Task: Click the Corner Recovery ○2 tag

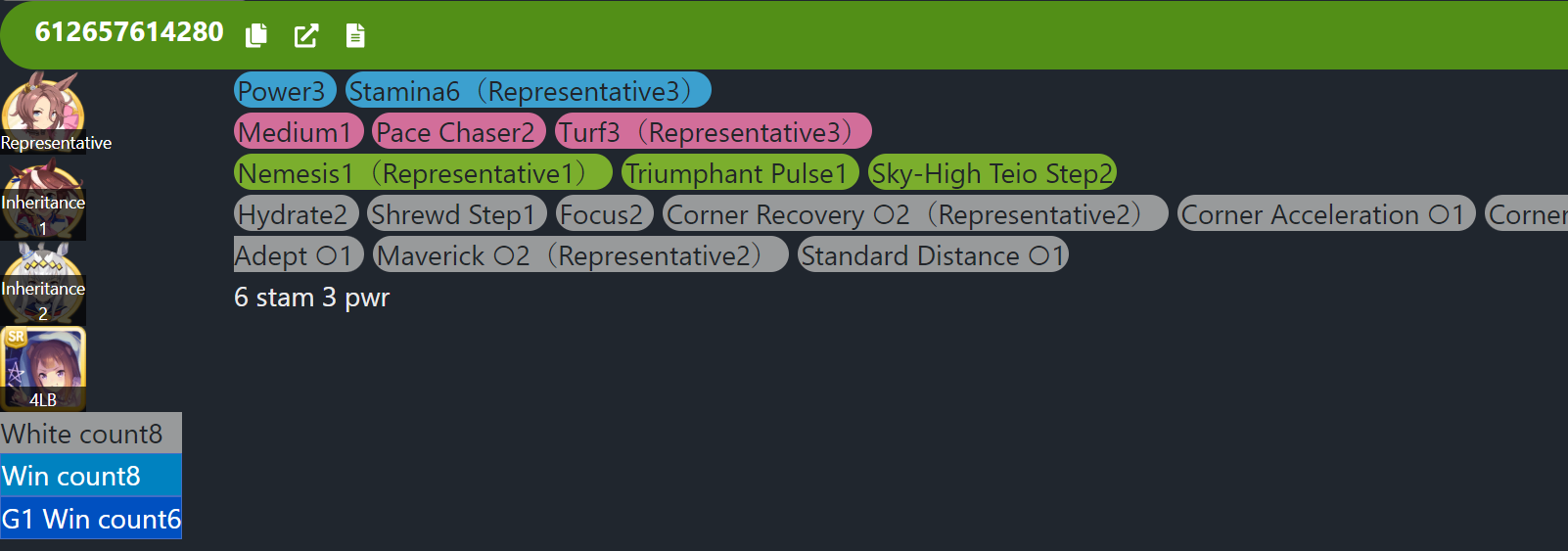Action: point(914,214)
